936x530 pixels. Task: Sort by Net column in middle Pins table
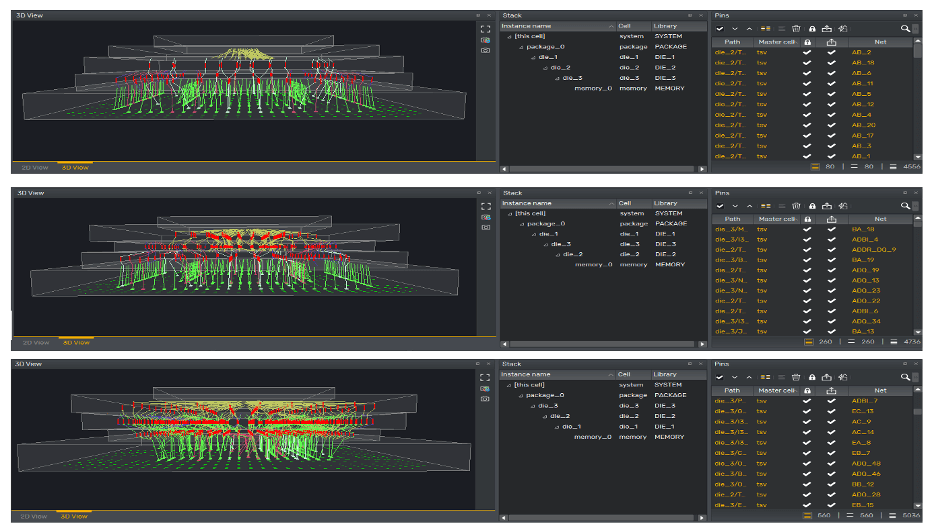click(x=880, y=219)
